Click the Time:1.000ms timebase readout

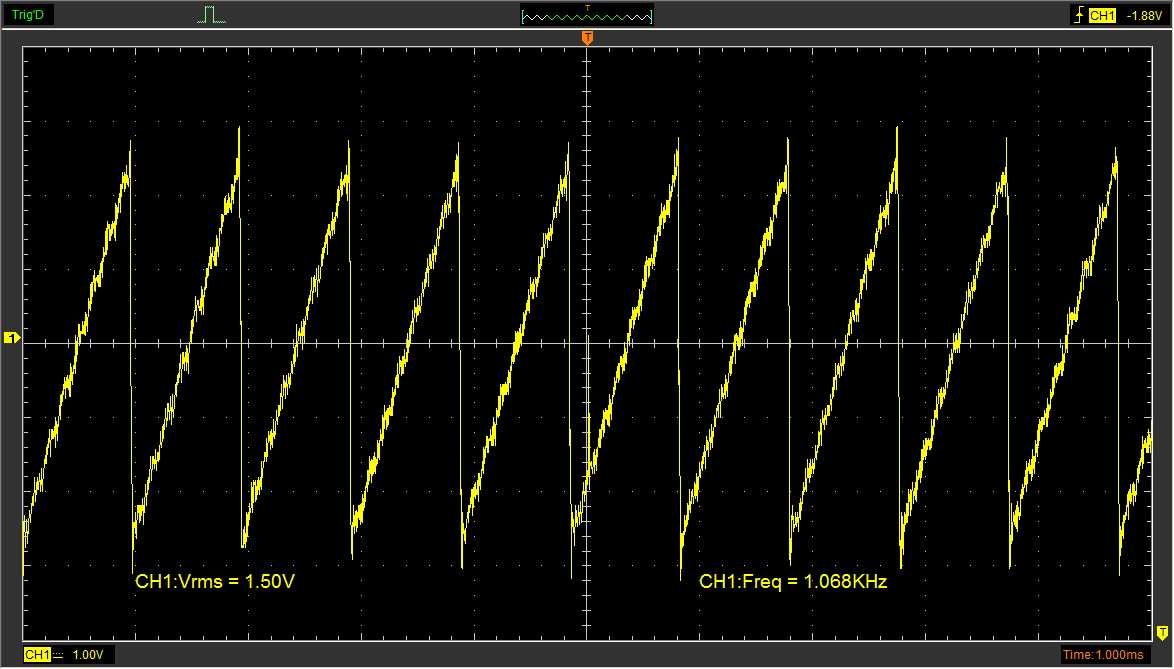(x=1104, y=655)
